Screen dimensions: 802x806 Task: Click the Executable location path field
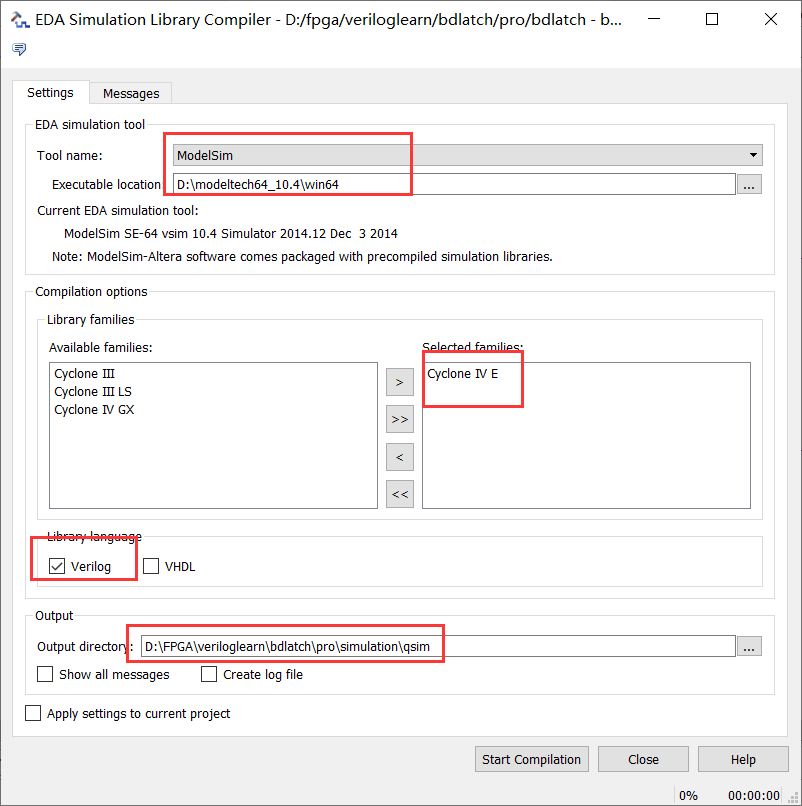pyautogui.click(x=454, y=185)
